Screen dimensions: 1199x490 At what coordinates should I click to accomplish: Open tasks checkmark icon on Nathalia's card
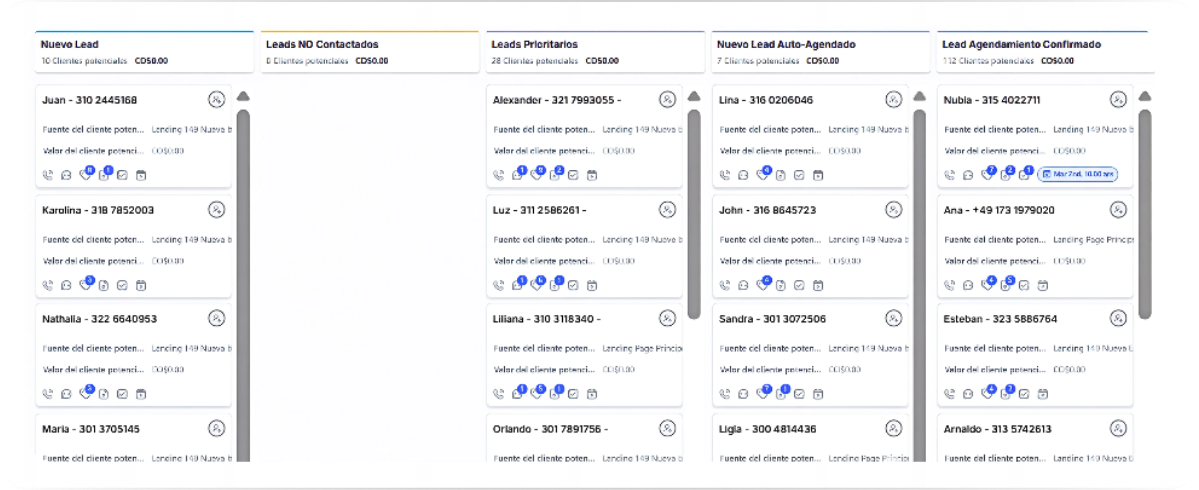(x=122, y=394)
